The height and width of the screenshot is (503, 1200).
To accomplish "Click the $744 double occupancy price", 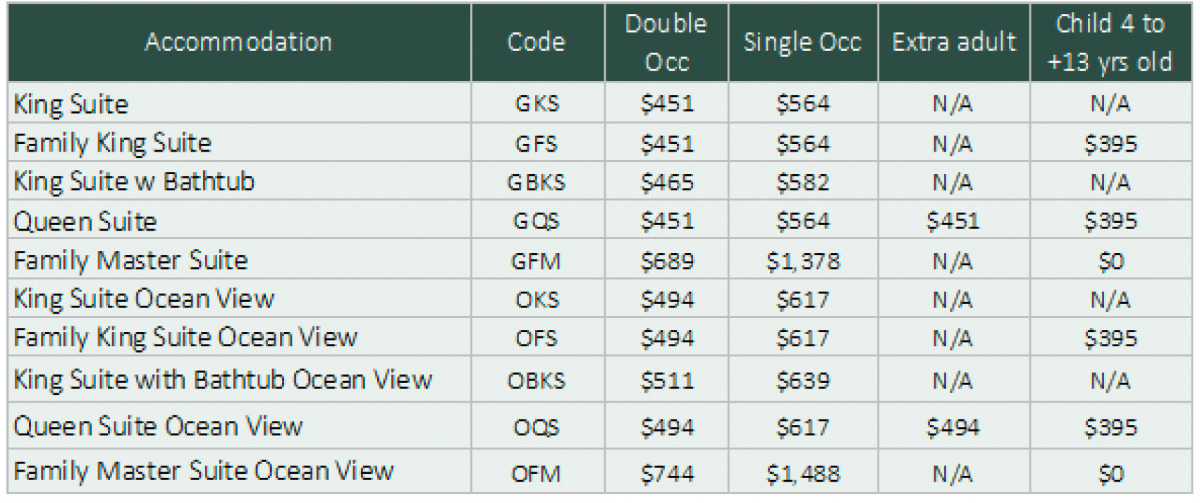I will point(667,473).
